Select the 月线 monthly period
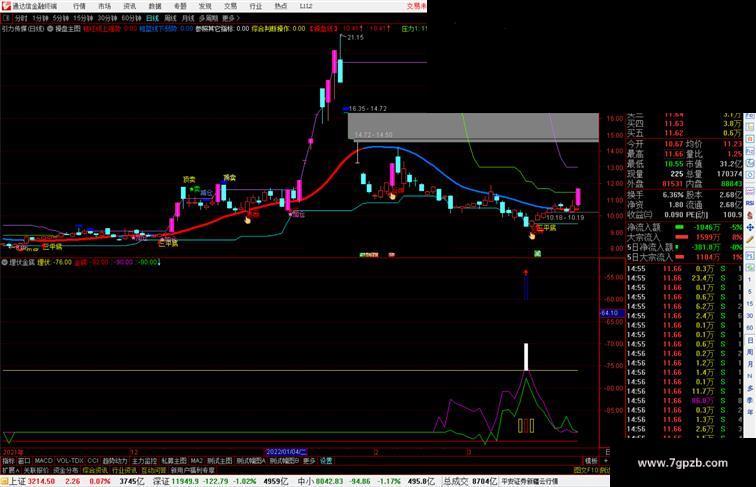This screenshot has height=487, width=756. (x=188, y=18)
